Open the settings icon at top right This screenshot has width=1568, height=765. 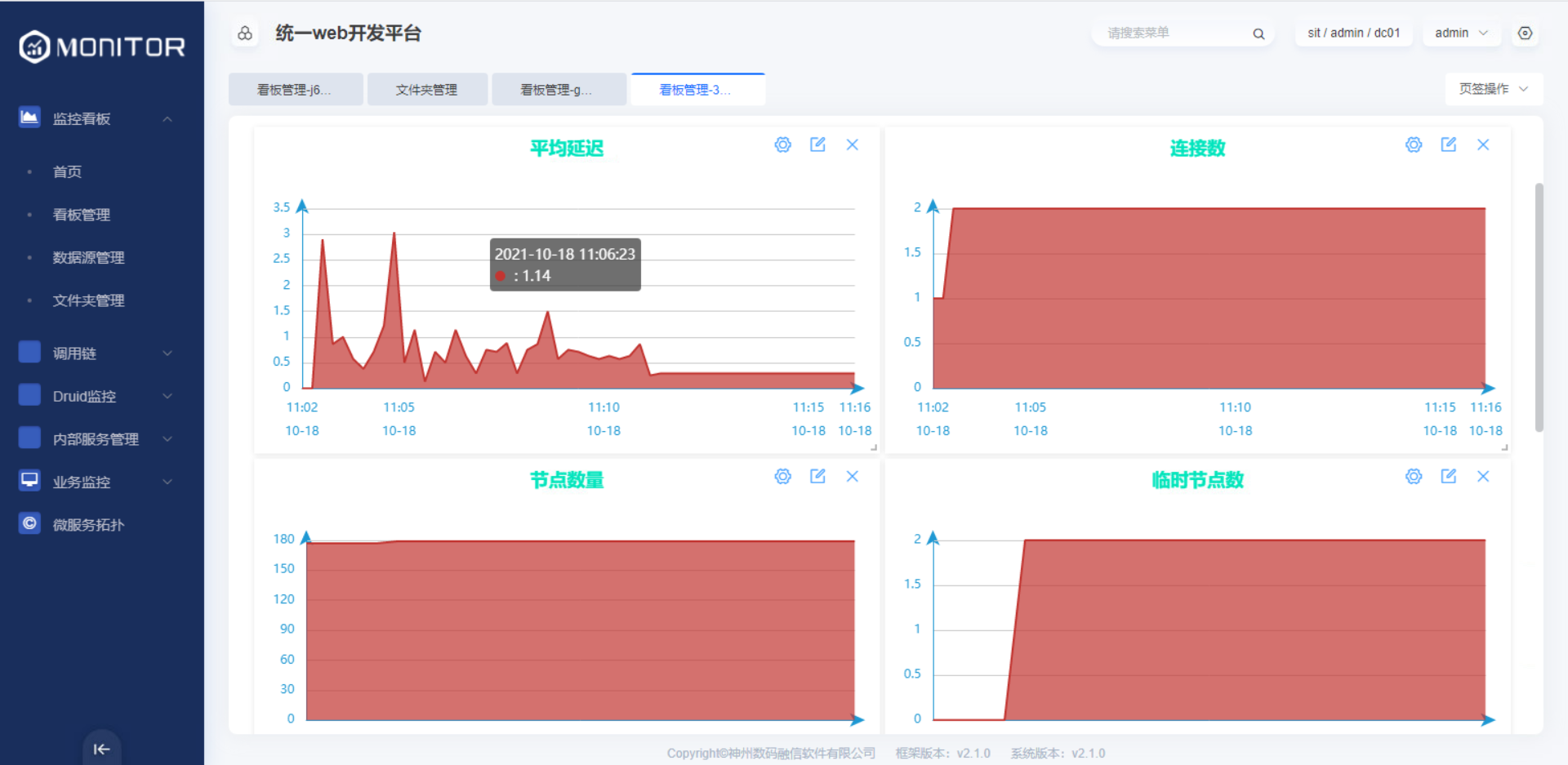1525,33
